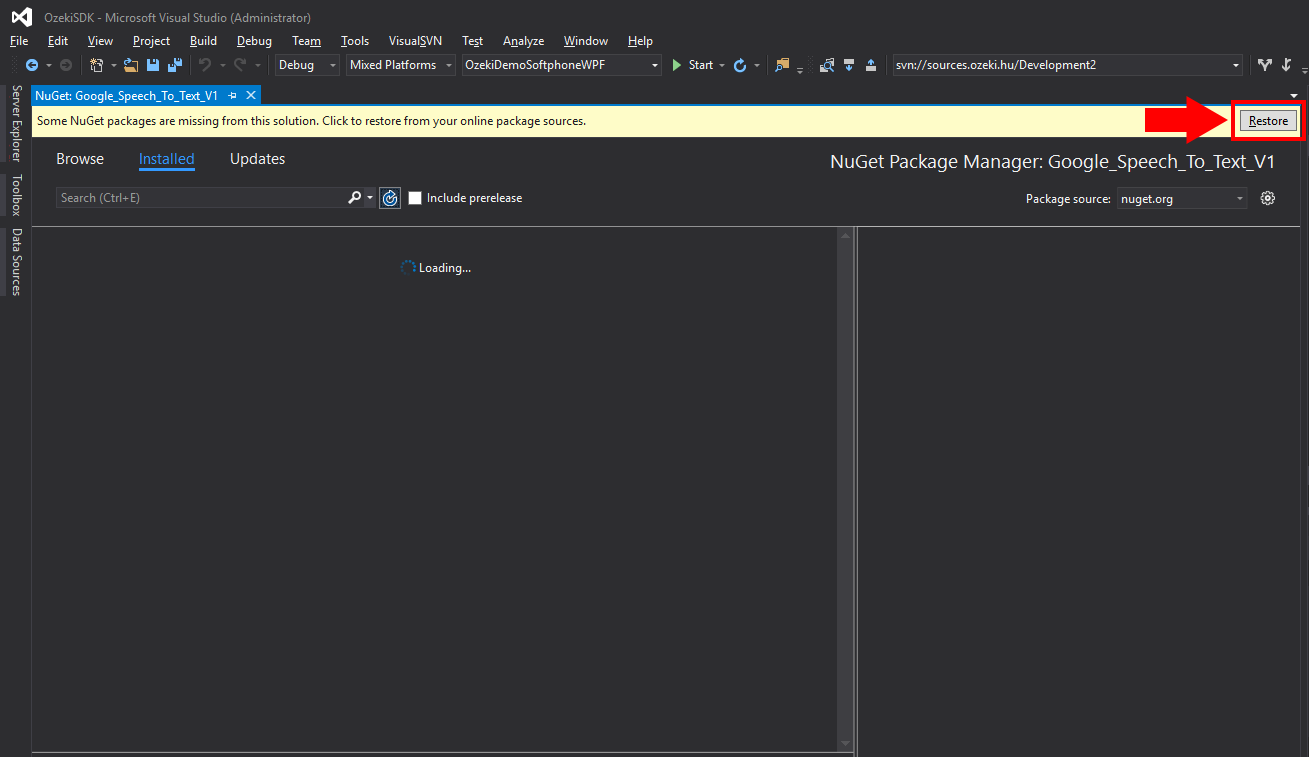Click the Redo arrow icon
The image size is (1309, 757).
point(240,65)
